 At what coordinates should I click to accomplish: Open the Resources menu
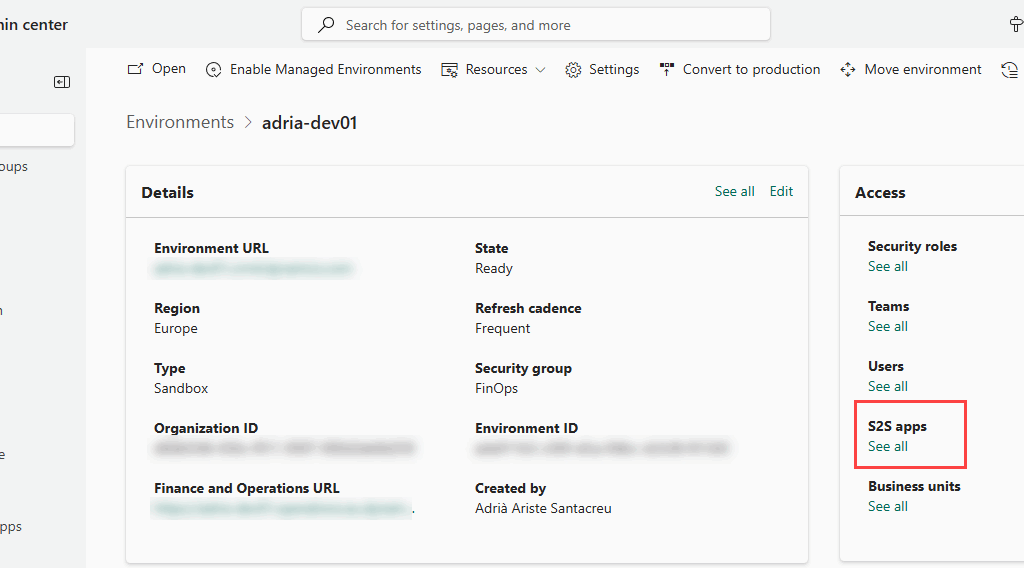coord(496,69)
